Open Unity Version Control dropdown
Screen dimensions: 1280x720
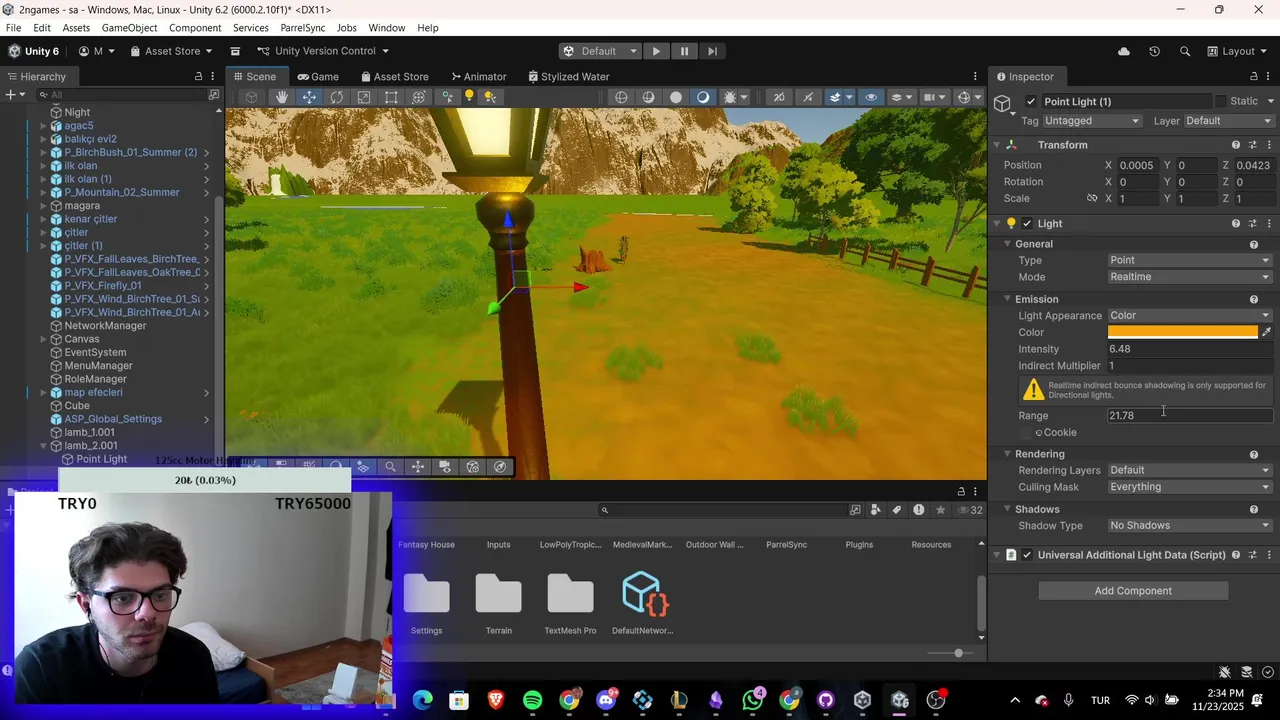[323, 51]
